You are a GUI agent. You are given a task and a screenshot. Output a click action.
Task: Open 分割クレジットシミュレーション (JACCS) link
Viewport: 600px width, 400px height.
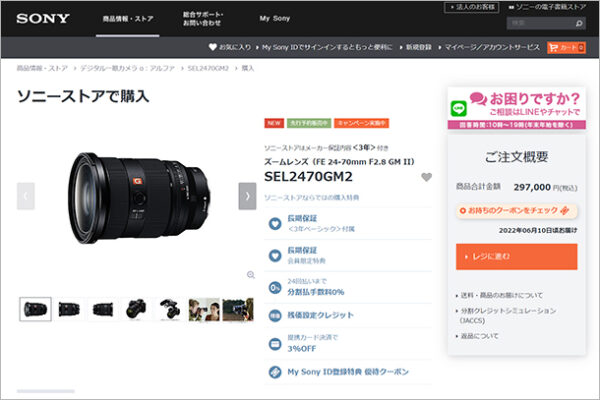[506, 315]
